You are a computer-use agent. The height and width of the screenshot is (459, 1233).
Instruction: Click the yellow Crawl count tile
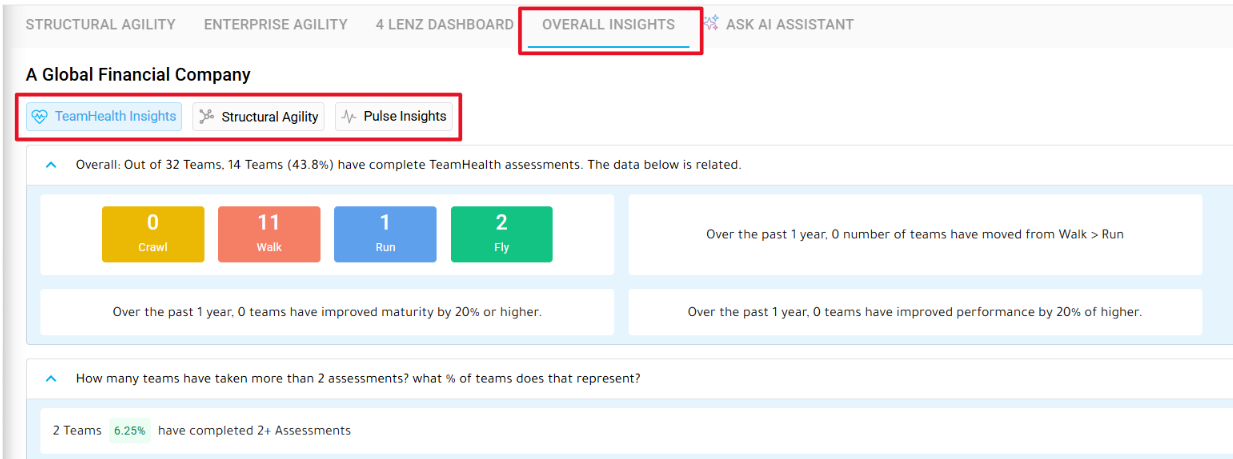153,234
